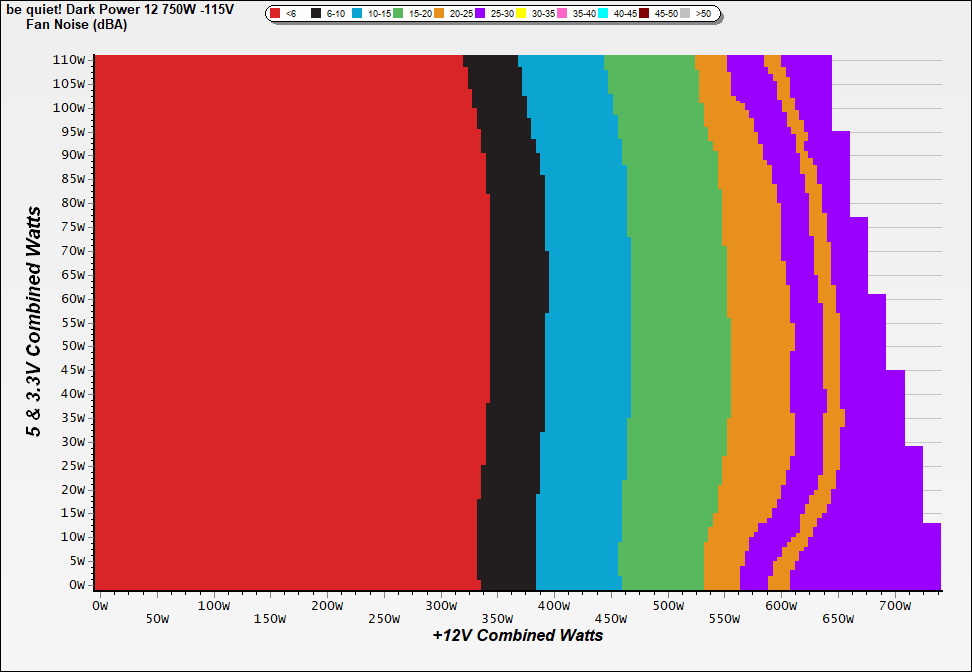Click the pink 35-40 legend swatch
This screenshot has width=972, height=672.
[562, 14]
